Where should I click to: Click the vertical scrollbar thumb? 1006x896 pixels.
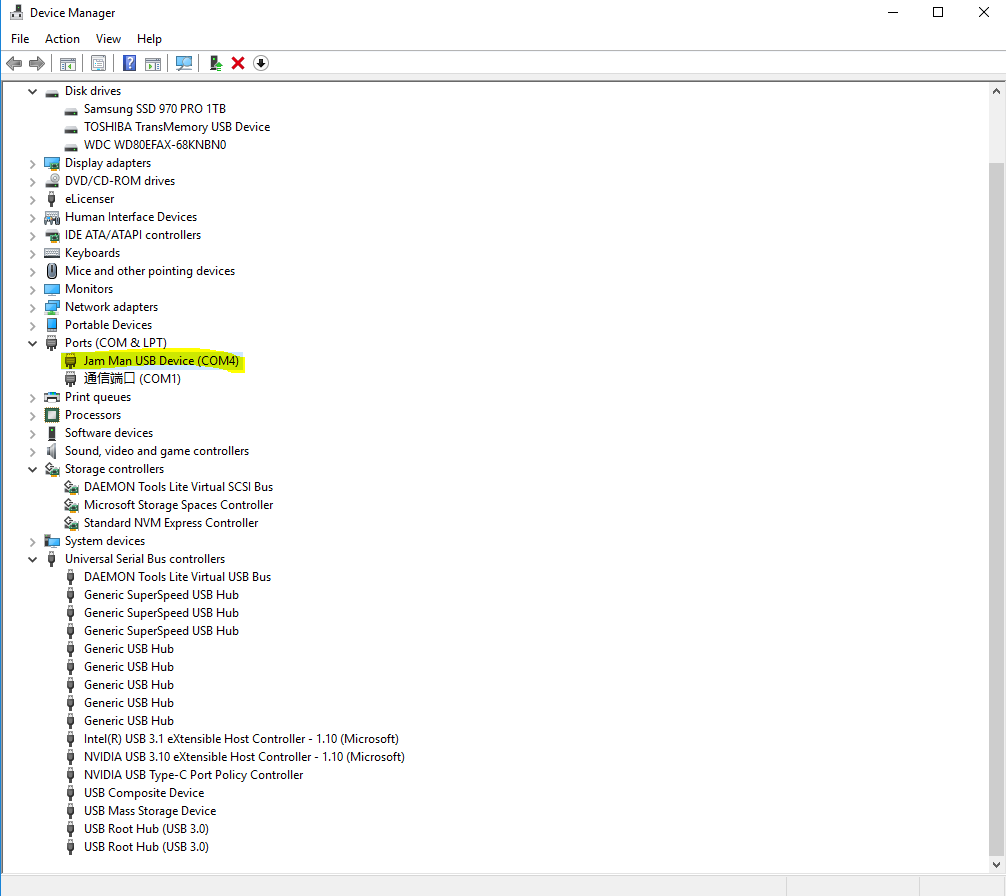click(x=996, y=510)
